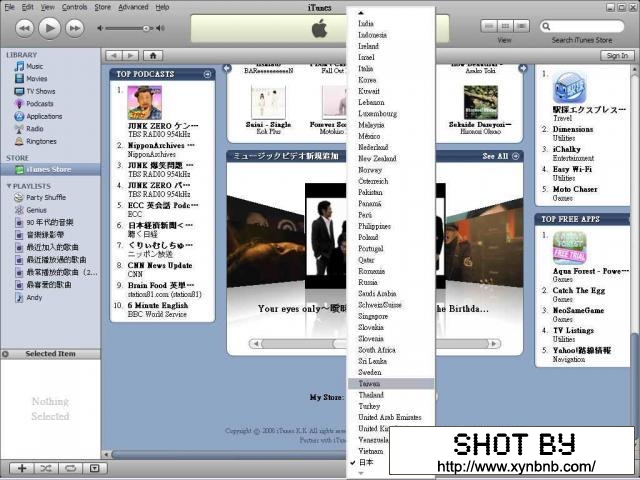
Task: Click the Home icon in the store navigation bar
Action: pos(153,56)
